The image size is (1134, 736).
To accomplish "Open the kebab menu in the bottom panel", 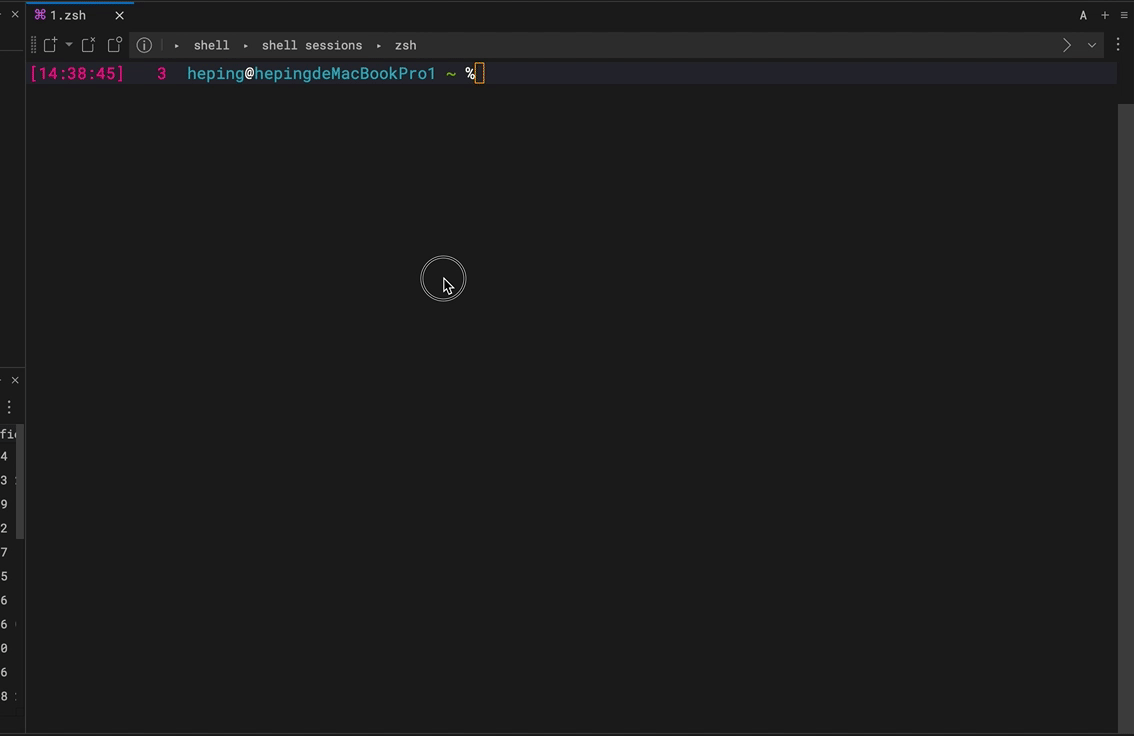I will click(x=9, y=406).
